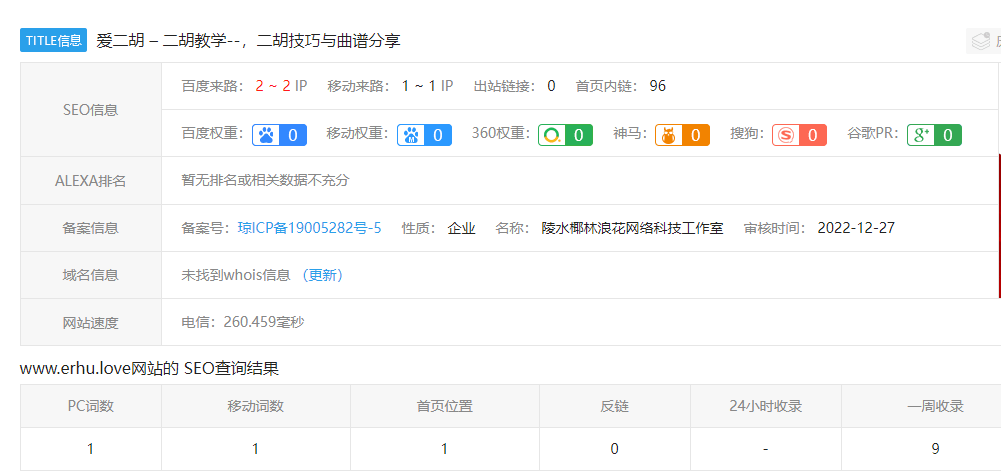The width and height of the screenshot is (1001, 471).
Task: Click the PC词数 column header
Action: 91,406
